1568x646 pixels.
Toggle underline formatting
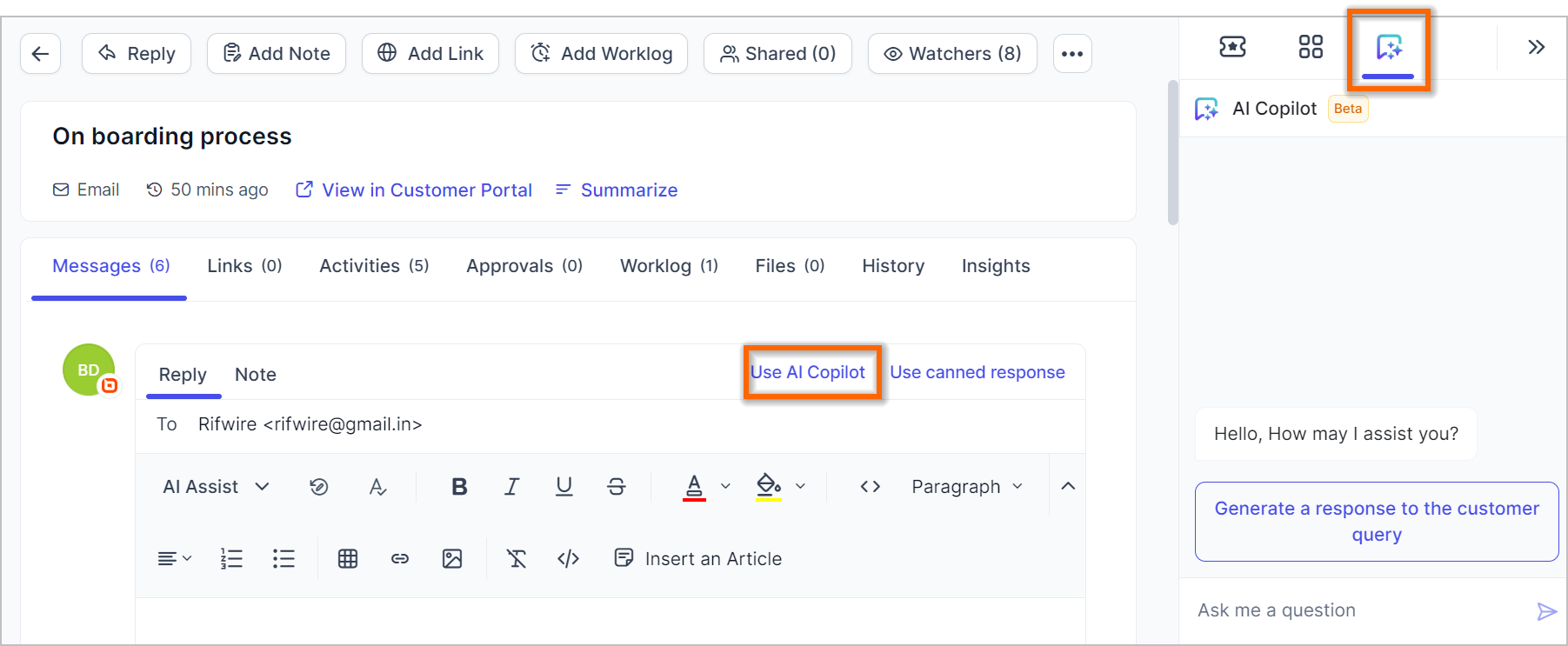pyautogui.click(x=564, y=487)
